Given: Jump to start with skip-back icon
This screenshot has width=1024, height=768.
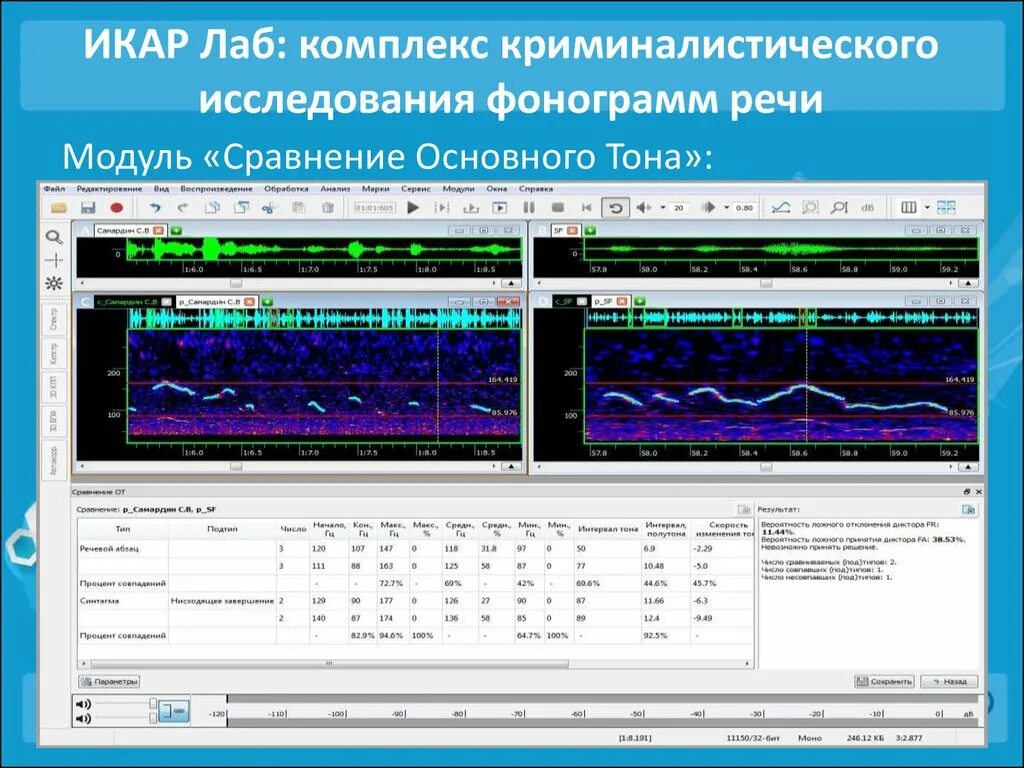Looking at the screenshot, I should click(586, 208).
